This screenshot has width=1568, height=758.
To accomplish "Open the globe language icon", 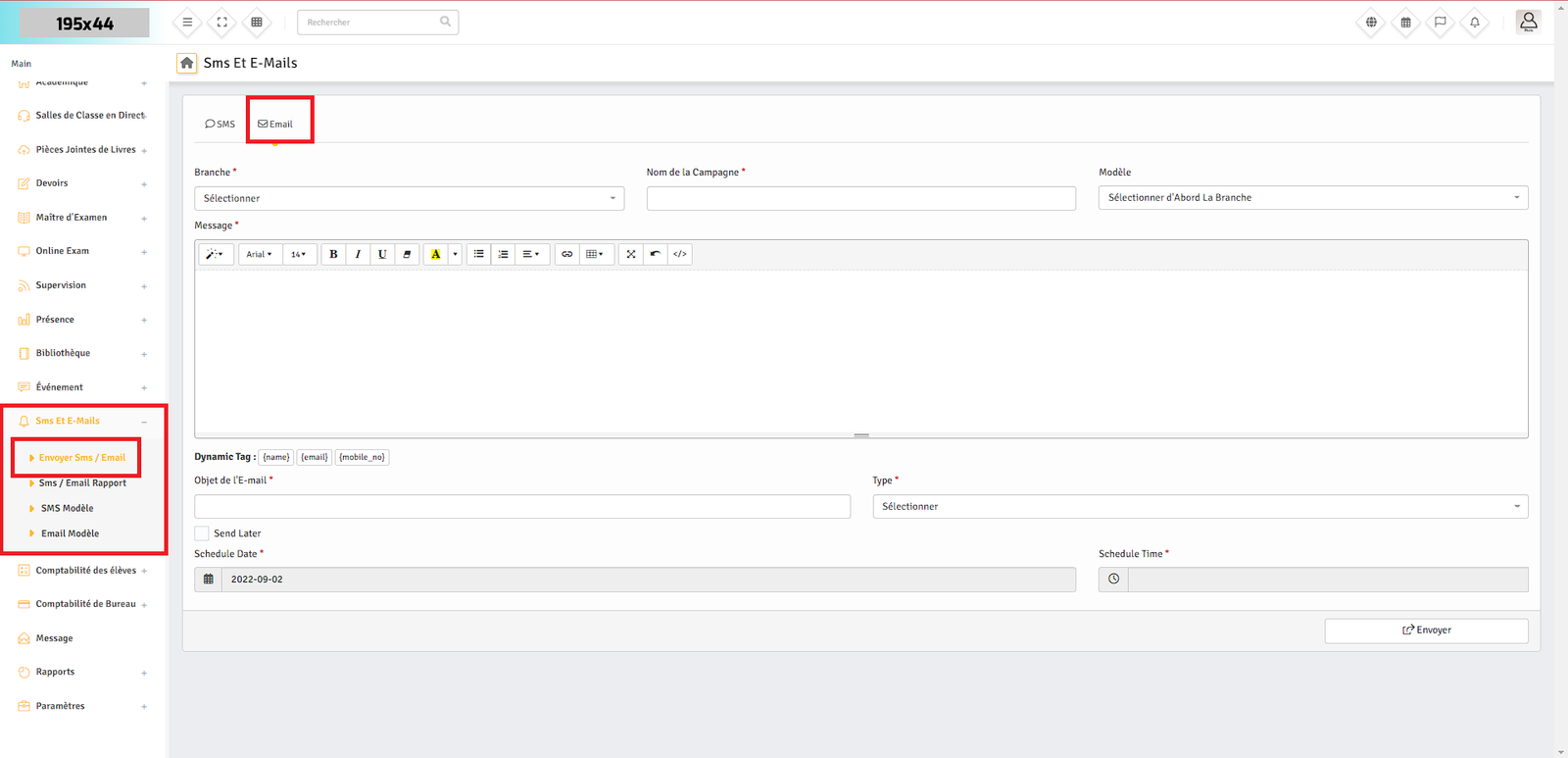I will point(1371,23).
